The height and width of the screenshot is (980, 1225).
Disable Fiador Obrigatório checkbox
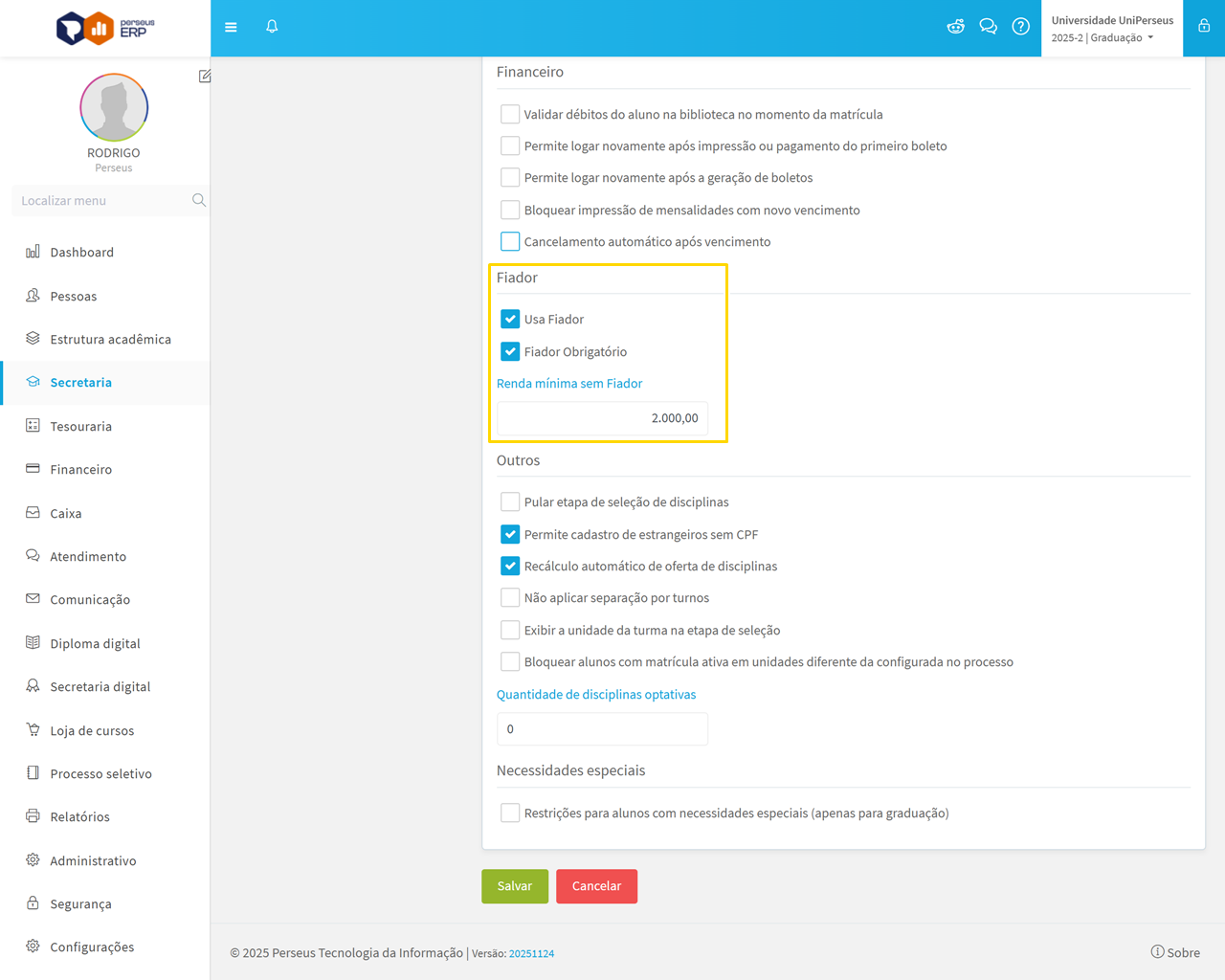510,351
